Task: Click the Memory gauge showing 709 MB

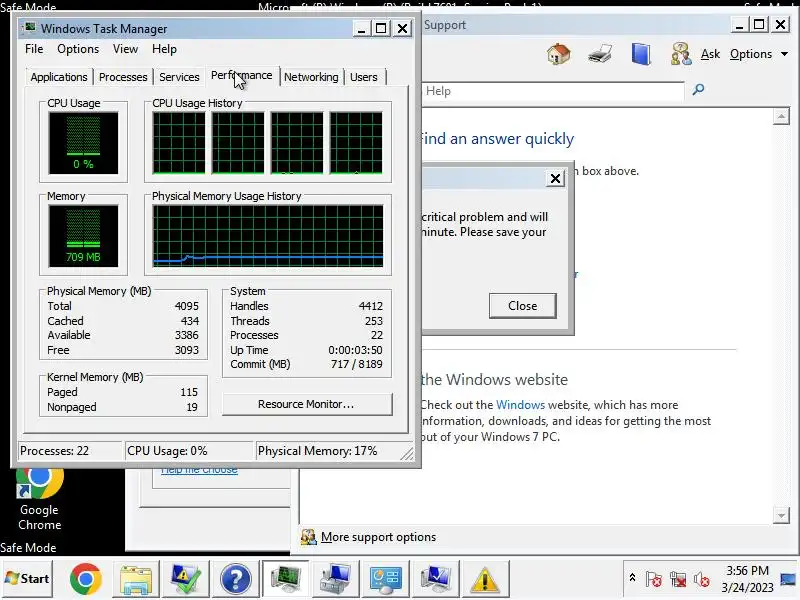Action: tap(83, 236)
